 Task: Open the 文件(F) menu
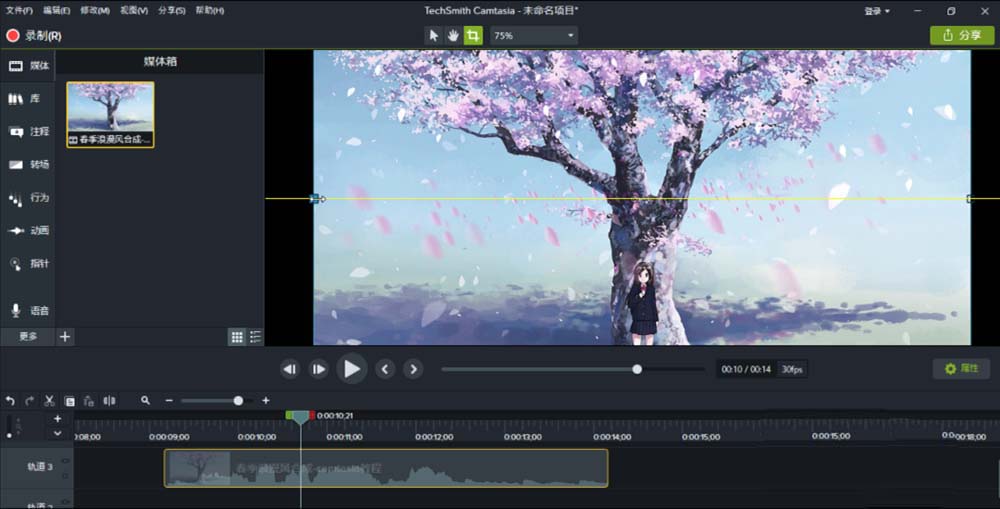coord(19,10)
